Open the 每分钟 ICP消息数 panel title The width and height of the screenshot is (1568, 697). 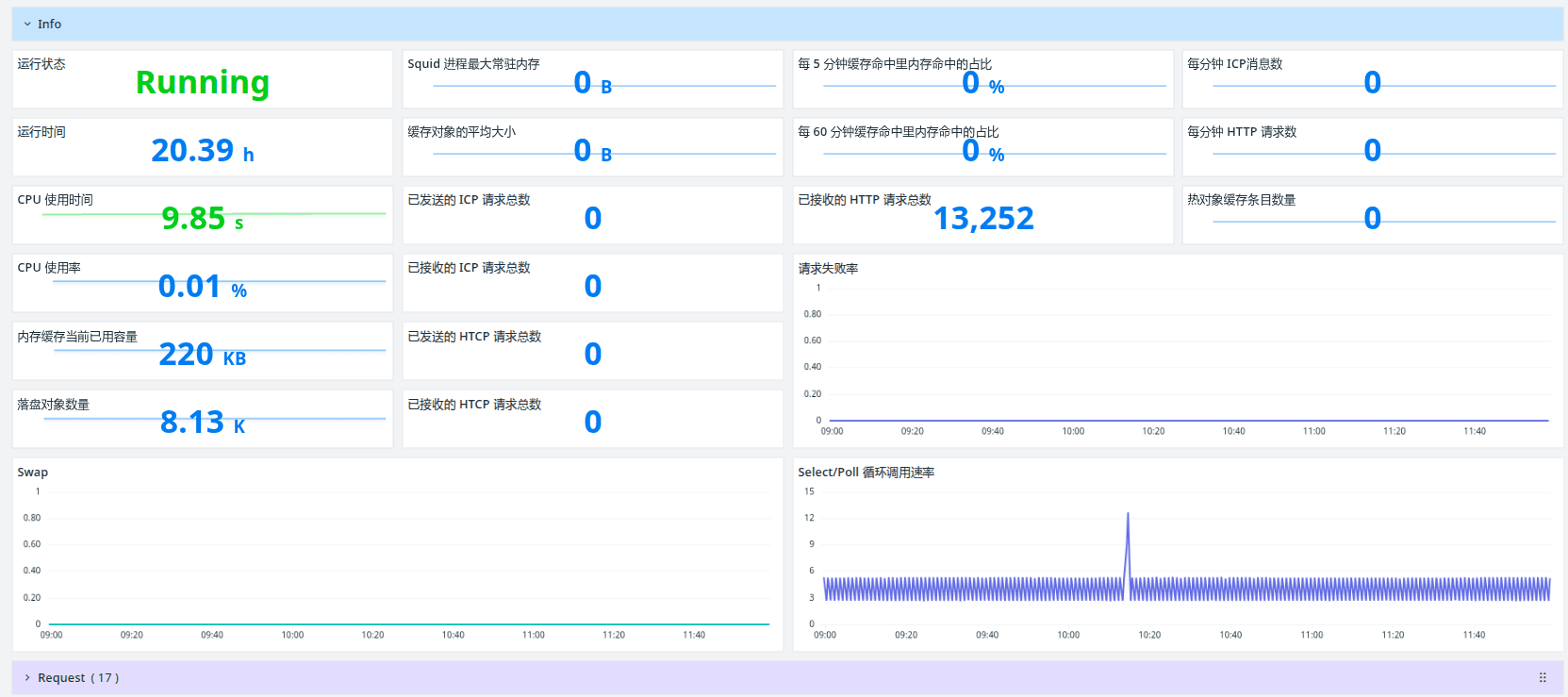[x=1234, y=64]
